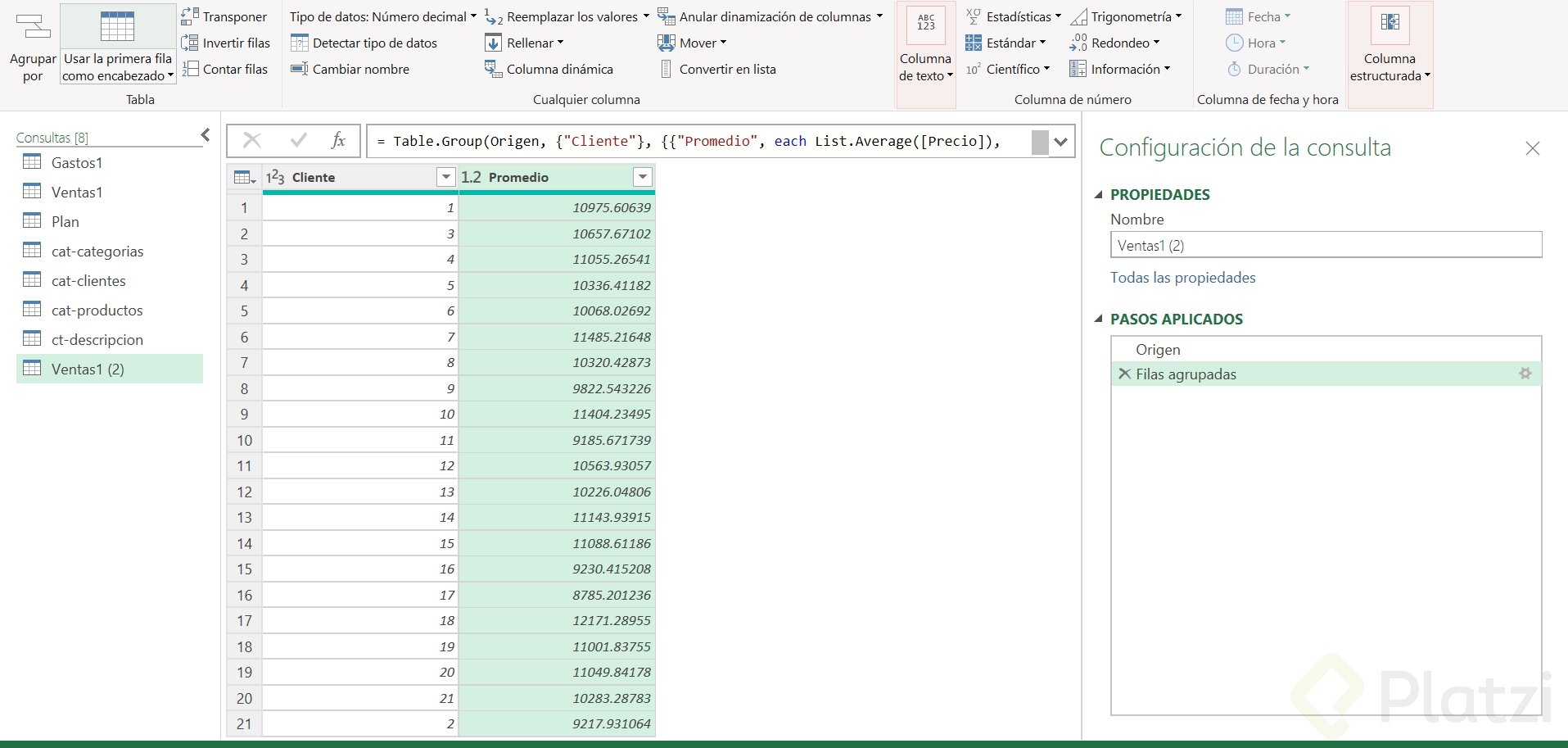
Task: Delete the Filas agrupadas step
Action: (1124, 374)
